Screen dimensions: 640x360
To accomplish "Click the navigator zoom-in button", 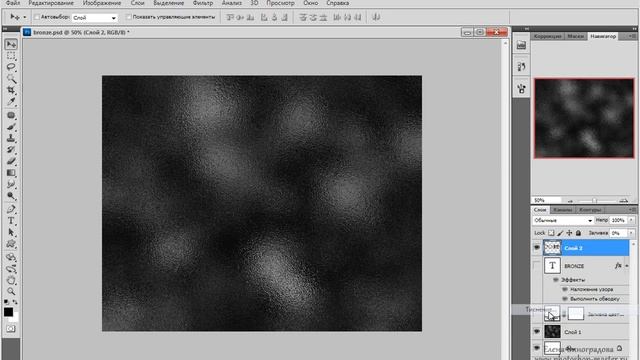I will (623, 200).
